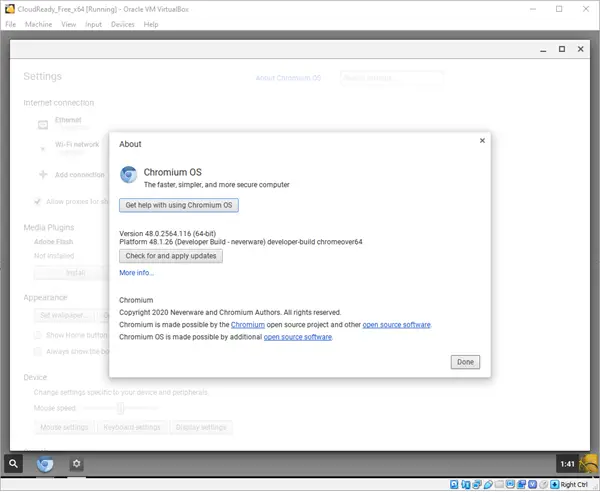The image size is (600, 492).
Task: Open the VirtualBox Devices menu
Action: click(122, 24)
